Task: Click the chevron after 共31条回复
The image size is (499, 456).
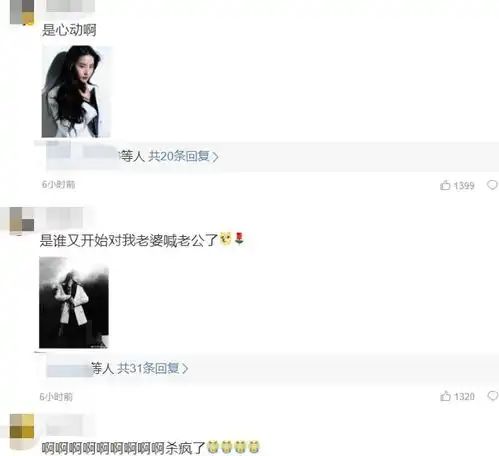Action: tap(185, 368)
